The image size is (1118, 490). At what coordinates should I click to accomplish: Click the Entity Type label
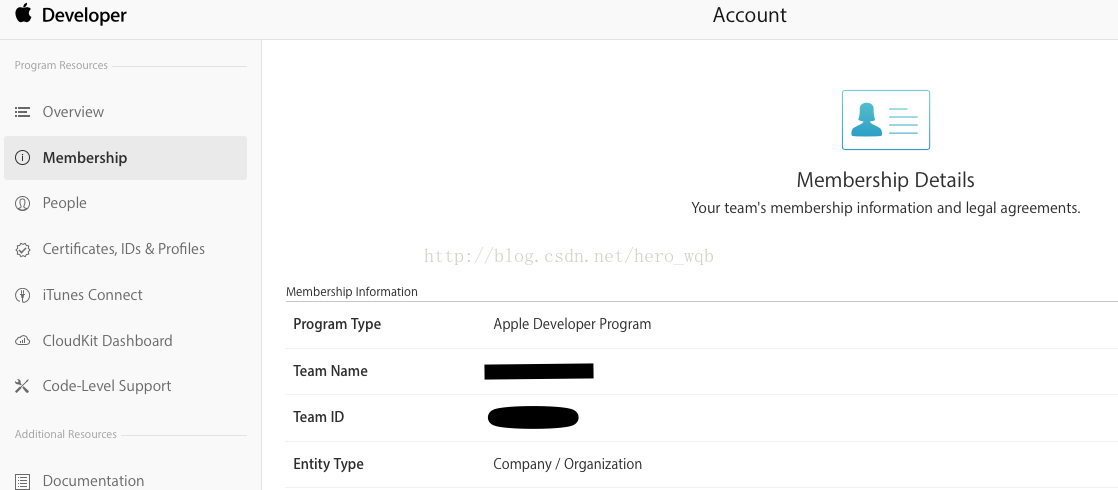[328, 464]
